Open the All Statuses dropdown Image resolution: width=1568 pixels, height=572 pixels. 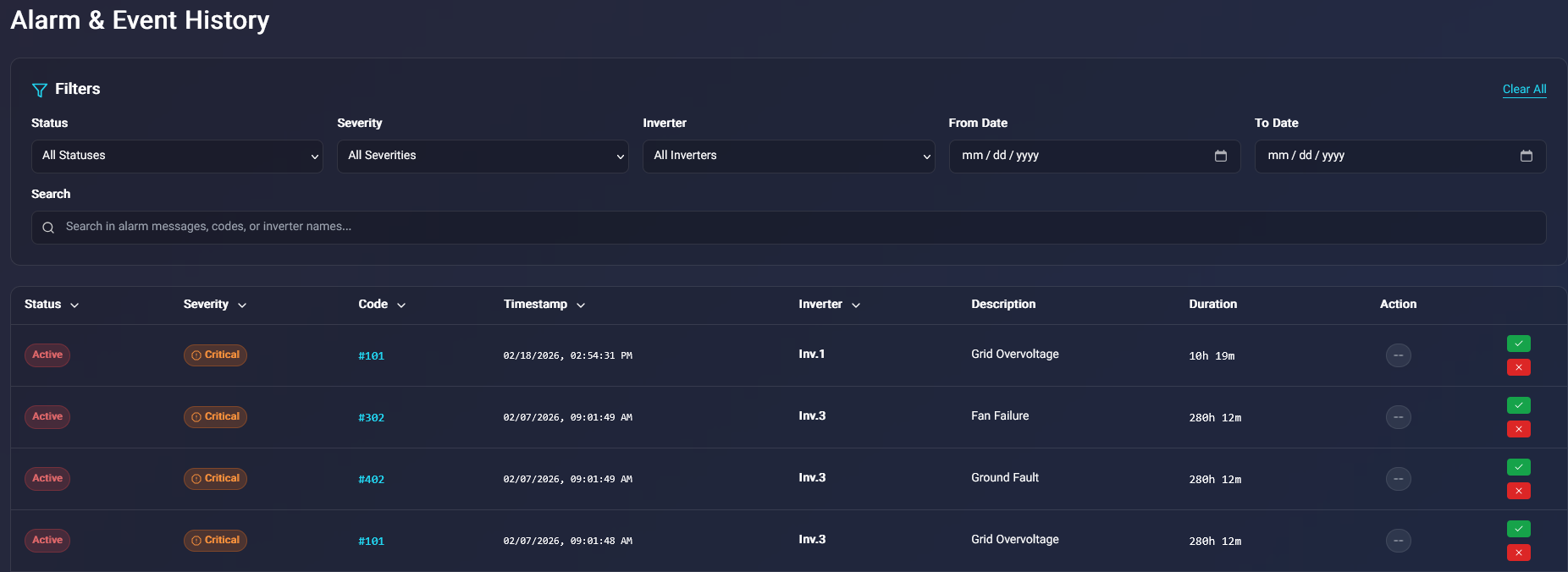(177, 157)
